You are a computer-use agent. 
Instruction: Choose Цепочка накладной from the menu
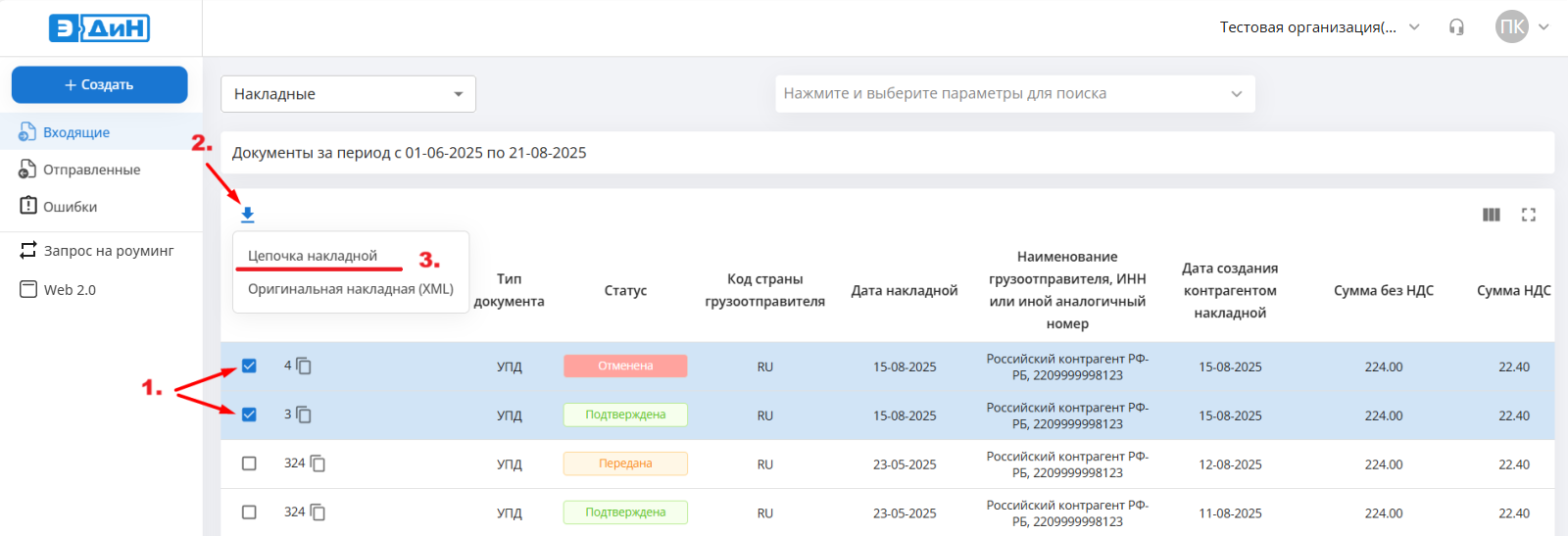[x=313, y=256]
